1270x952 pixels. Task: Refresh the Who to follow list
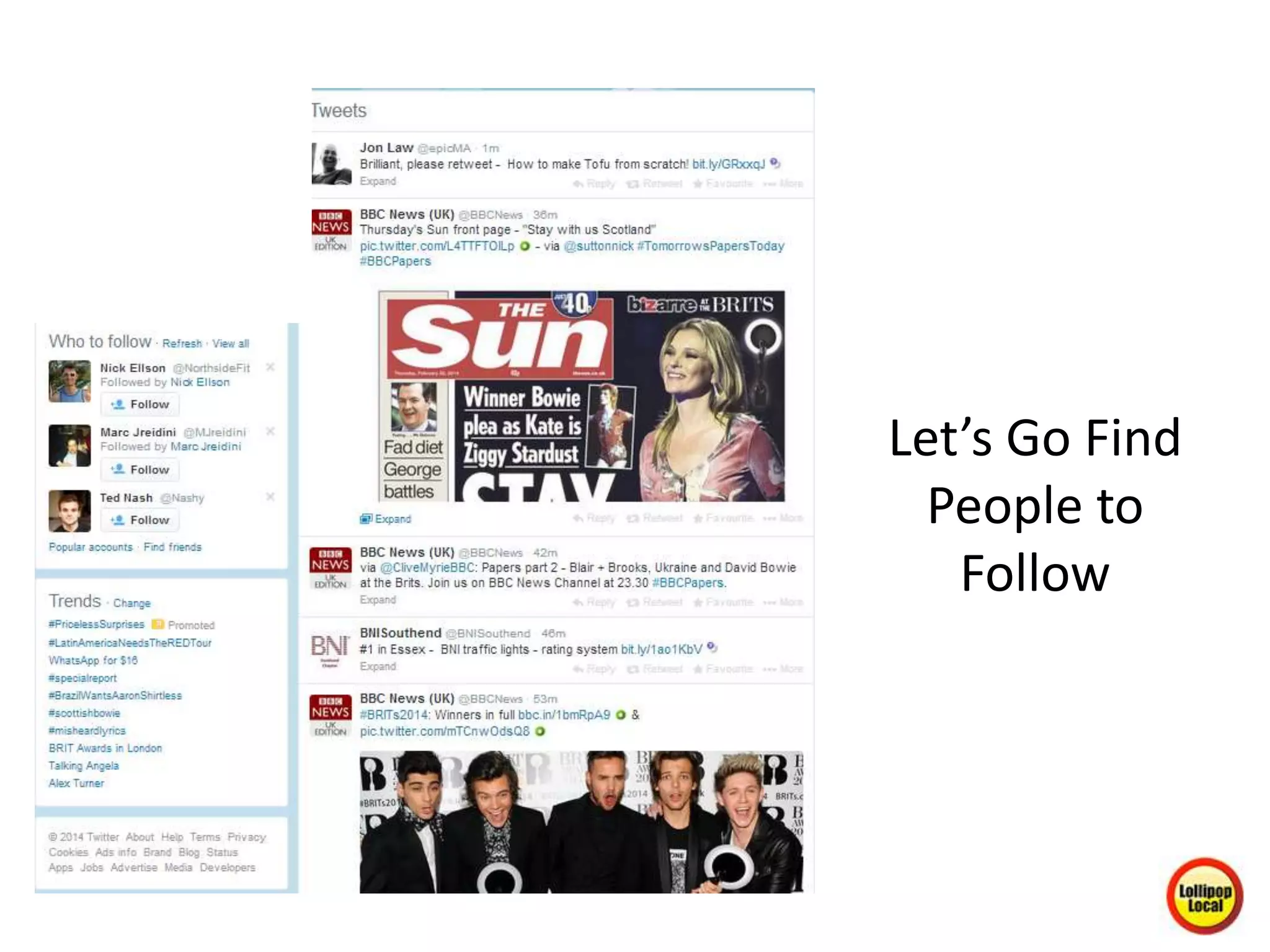182,343
